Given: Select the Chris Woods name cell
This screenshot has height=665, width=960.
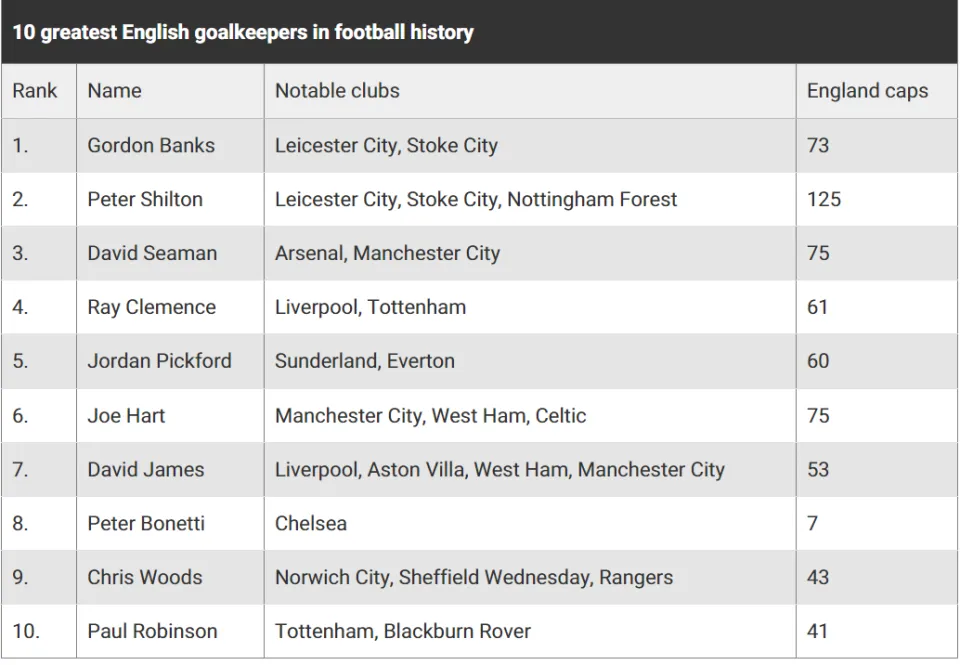Looking at the screenshot, I should pos(170,577).
